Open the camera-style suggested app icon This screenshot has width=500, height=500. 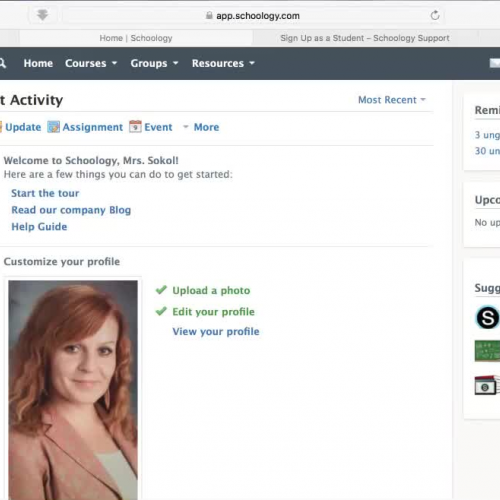(487, 385)
